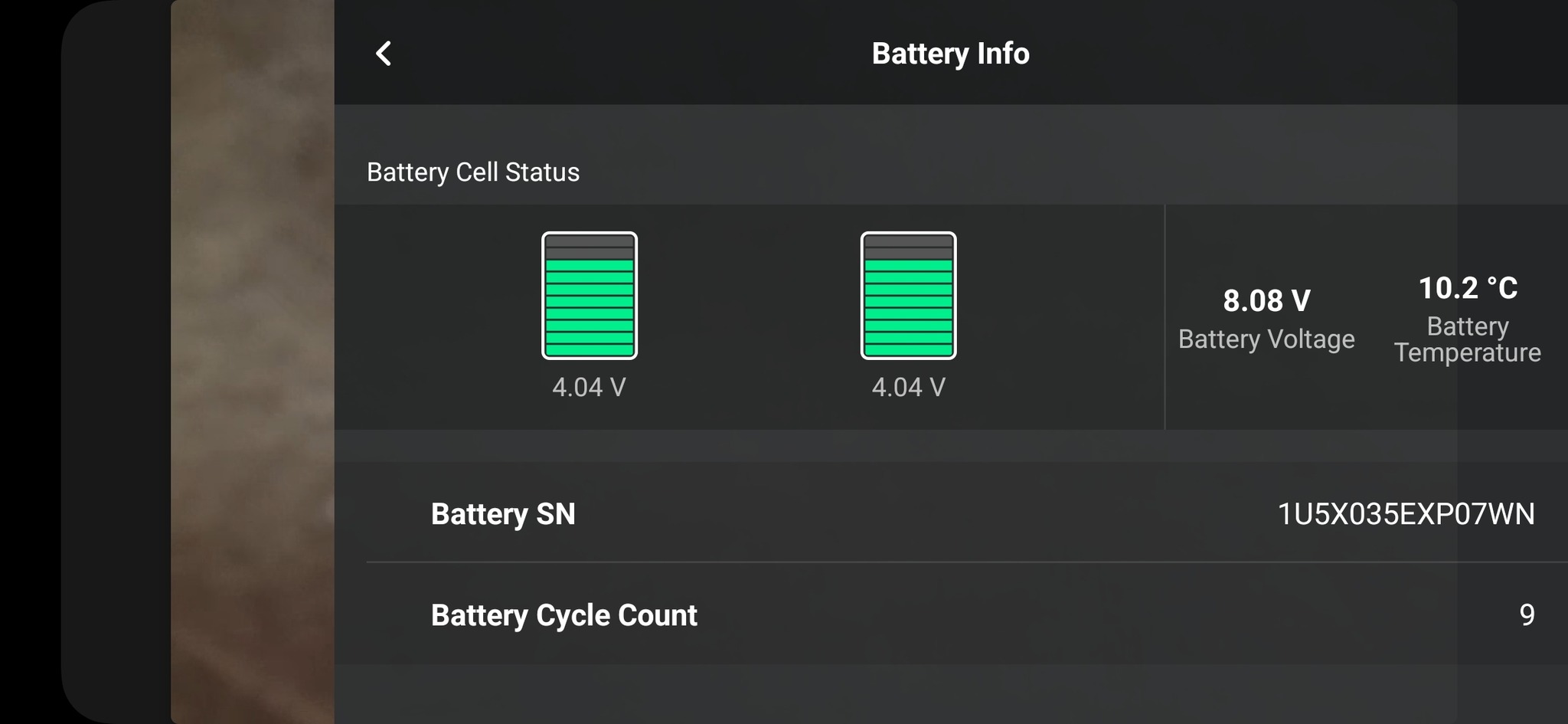The image size is (1568, 724).
Task: Click the Battery Cycle Count label
Action: [x=563, y=615]
